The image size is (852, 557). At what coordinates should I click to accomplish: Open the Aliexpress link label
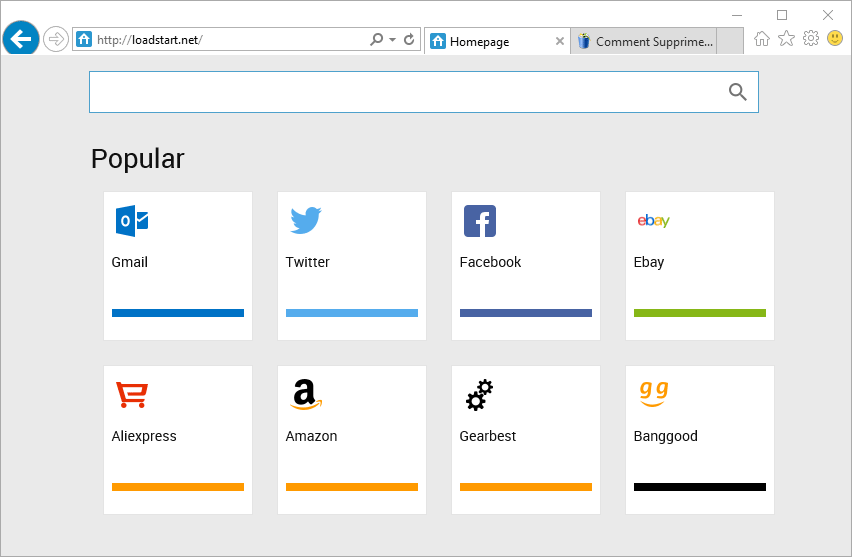pyautogui.click(x=144, y=436)
